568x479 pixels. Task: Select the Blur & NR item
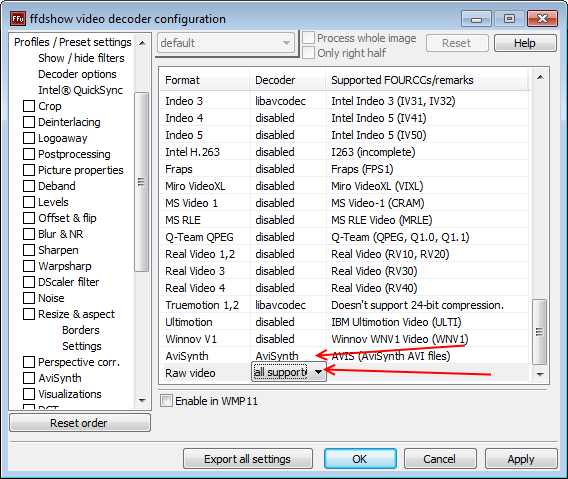click(x=60, y=234)
